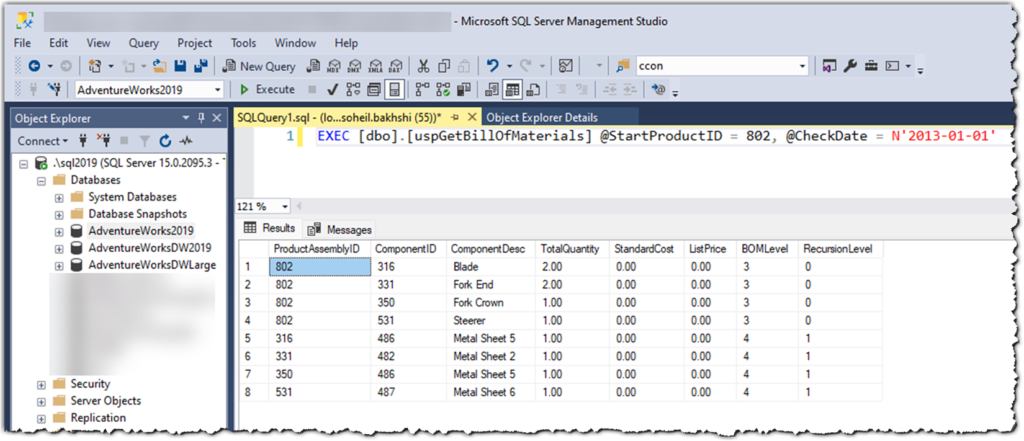Click the Database Engine Query icon
The width and height of the screenshot is (1024, 441).
click(314, 66)
